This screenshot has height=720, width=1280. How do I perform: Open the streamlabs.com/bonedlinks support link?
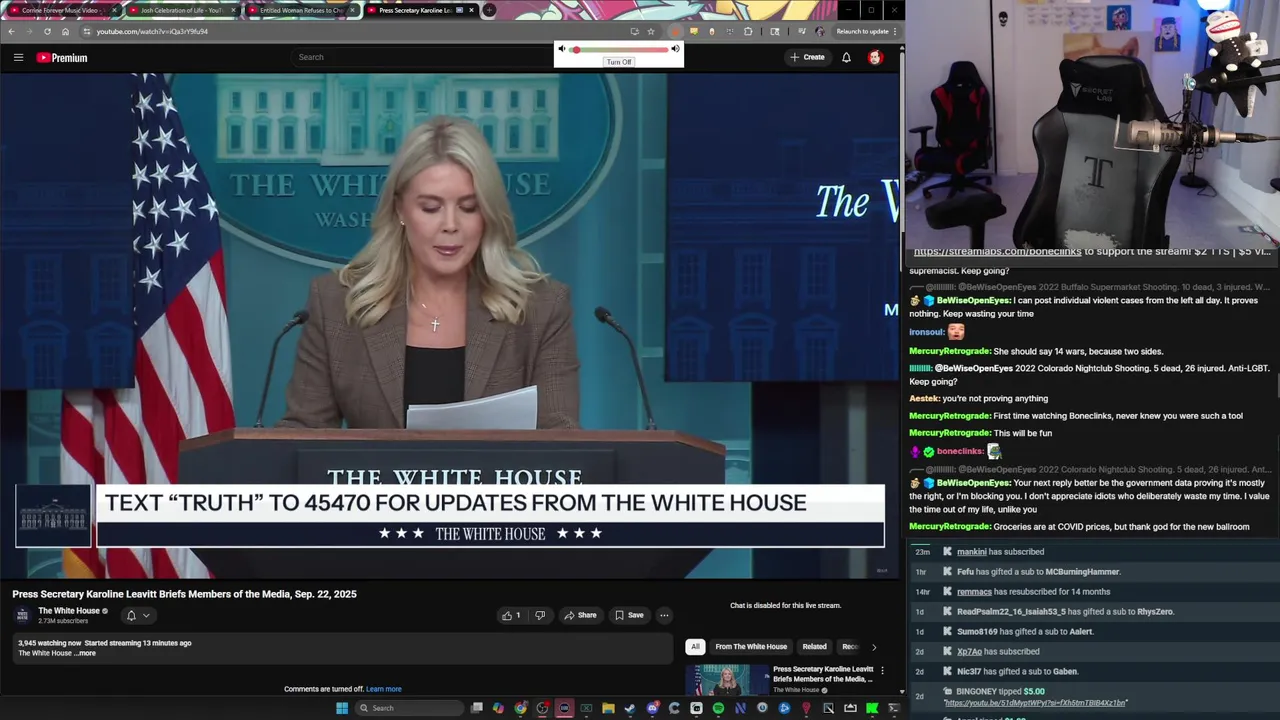tap(997, 251)
